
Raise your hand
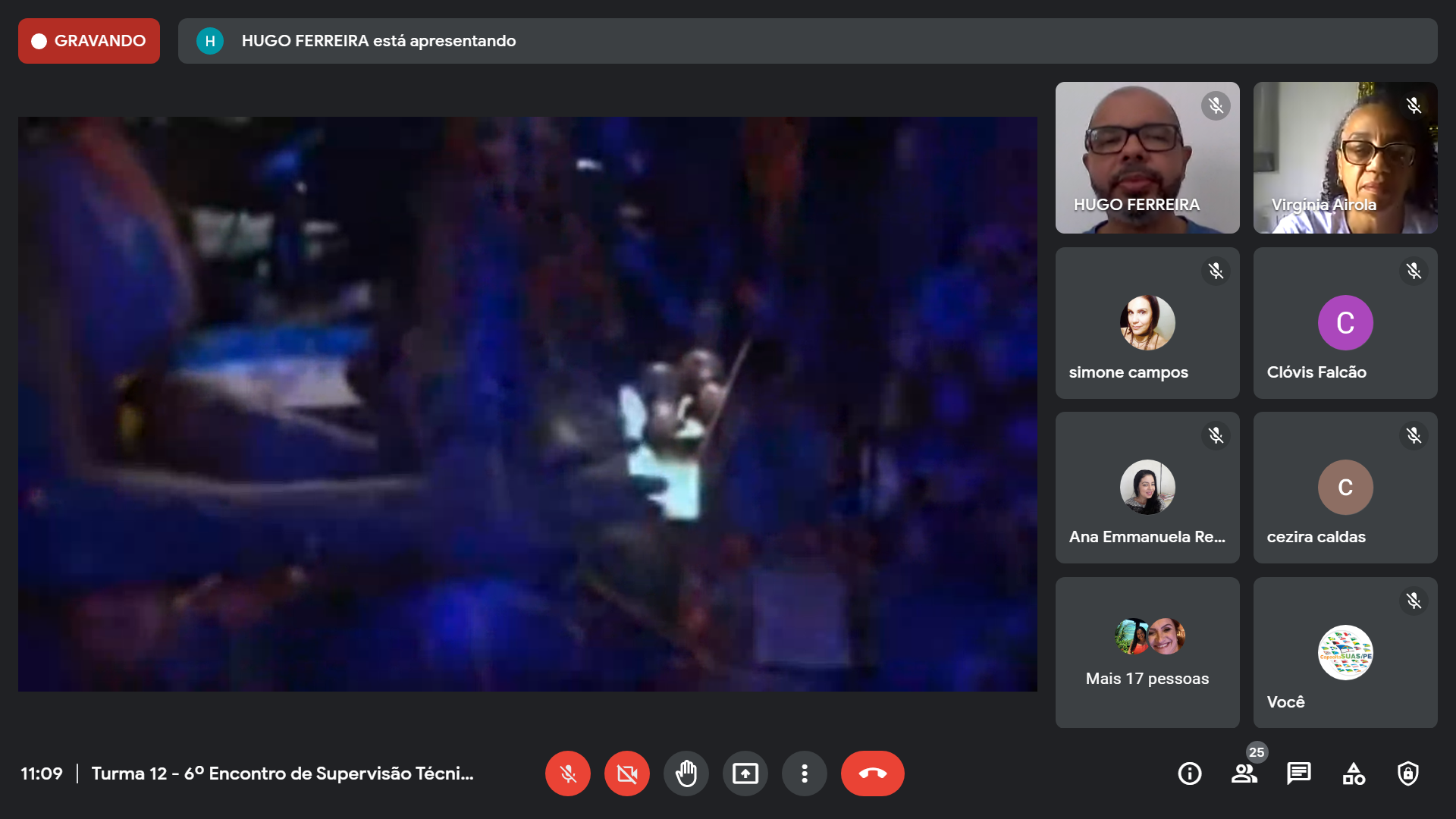[x=686, y=773]
